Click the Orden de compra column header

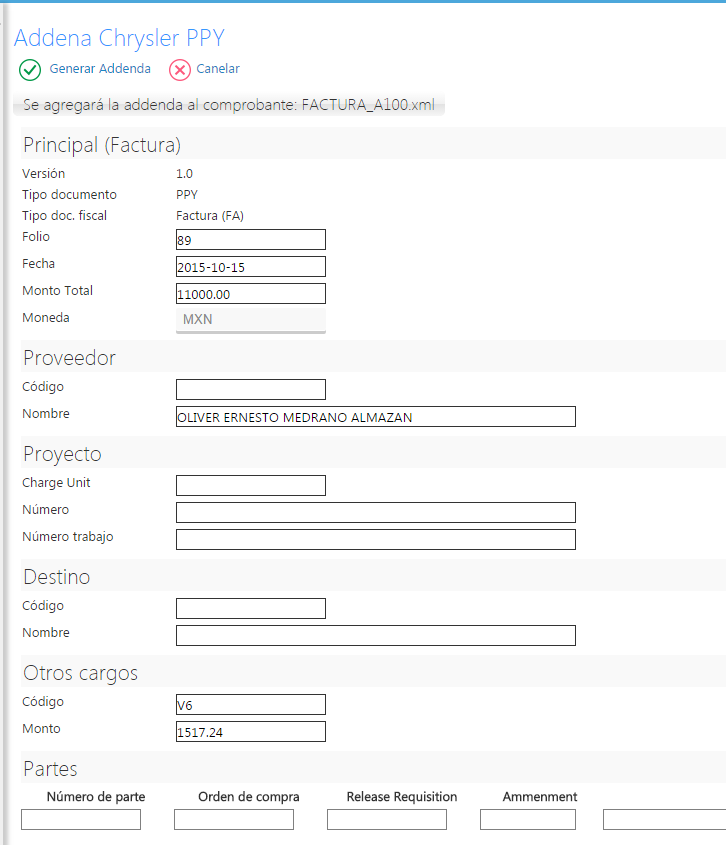pyautogui.click(x=248, y=796)
